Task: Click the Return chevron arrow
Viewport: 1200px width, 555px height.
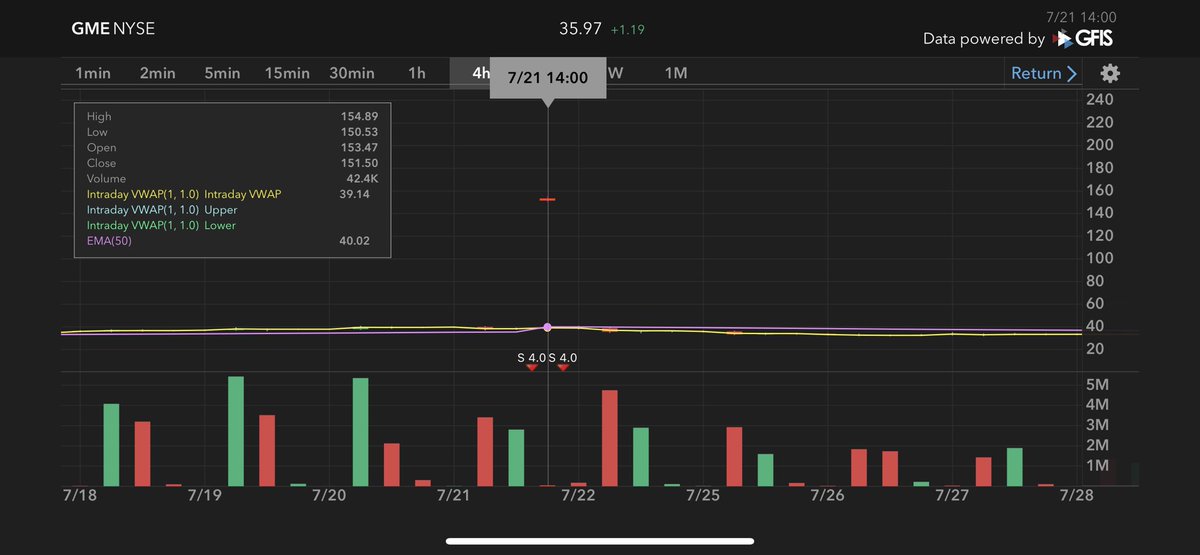Action: tap(1072, 73)
